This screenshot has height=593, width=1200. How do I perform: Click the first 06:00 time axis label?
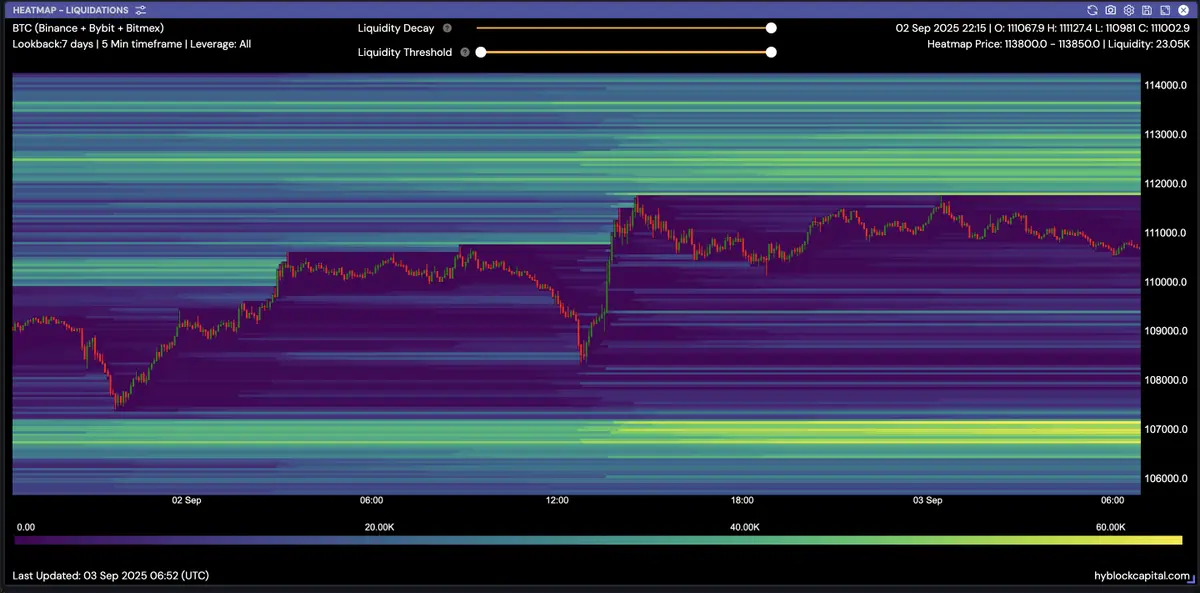coord(371,500)
